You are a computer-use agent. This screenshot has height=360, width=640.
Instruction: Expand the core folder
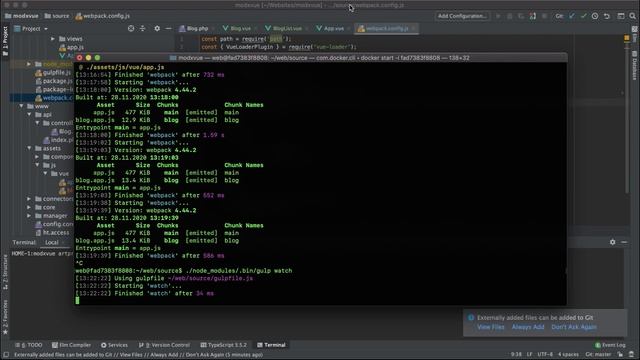(29, 207)
